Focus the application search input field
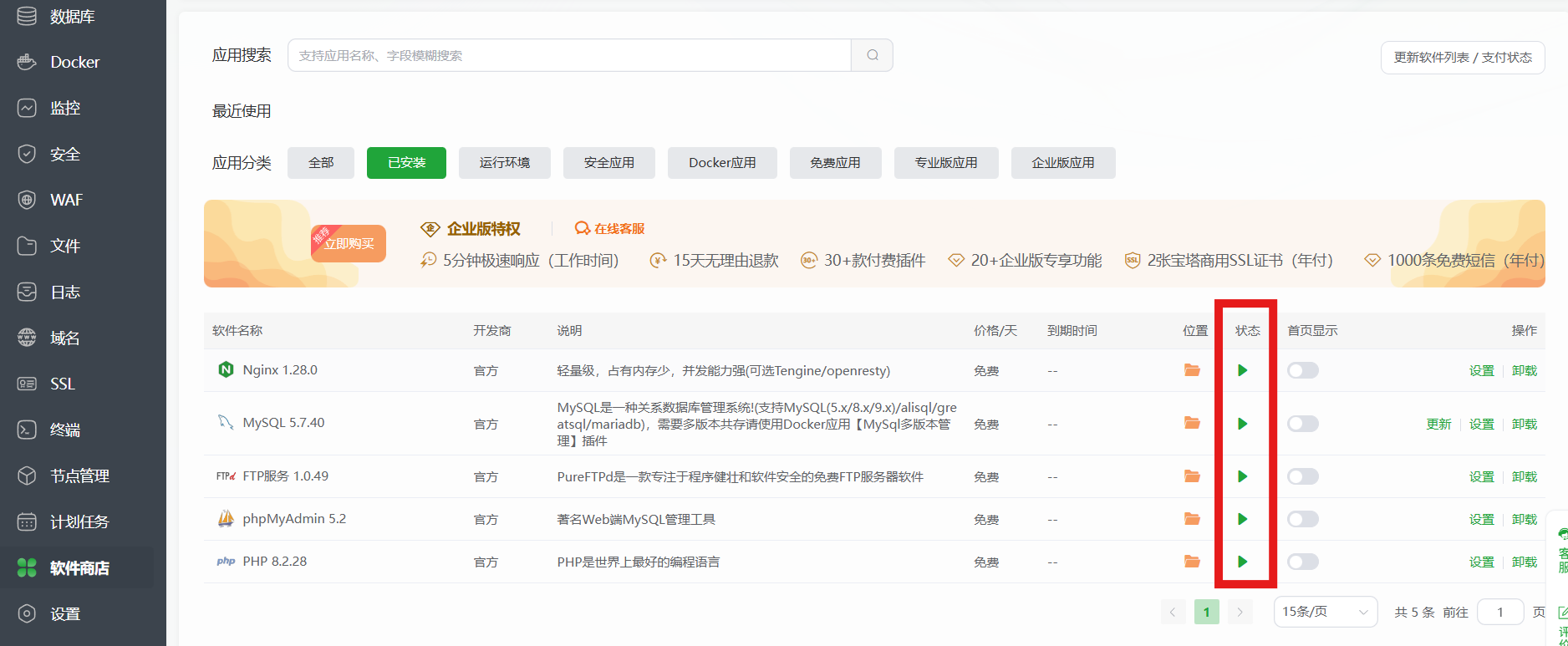 pyautogui.click(x=568, y=55)
